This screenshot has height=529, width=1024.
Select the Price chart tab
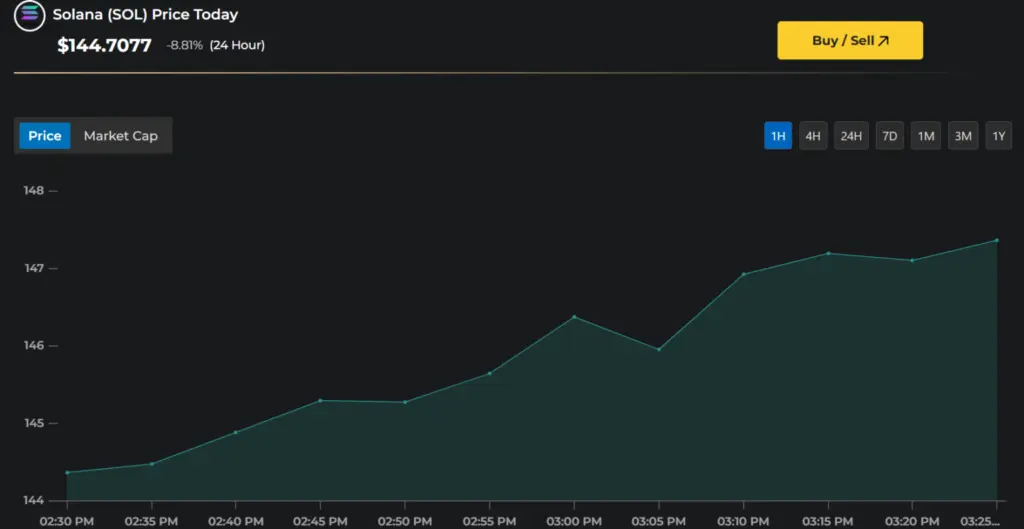click(x=45, y=136)
